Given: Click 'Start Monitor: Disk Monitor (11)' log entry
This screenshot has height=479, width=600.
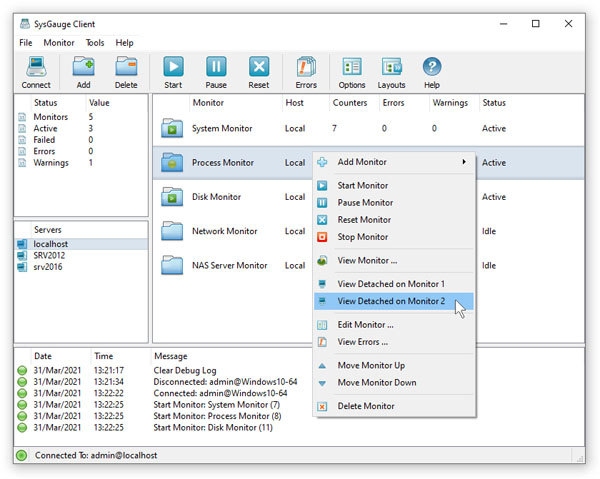Looking at the screenshot, I should pyautogui.click(x=213, y=428).
